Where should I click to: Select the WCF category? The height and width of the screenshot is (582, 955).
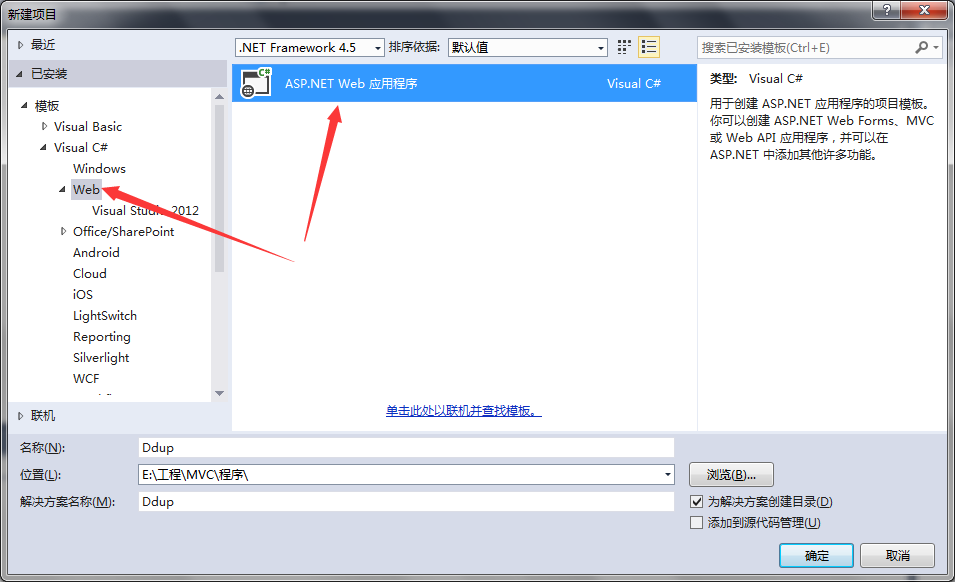tap(86, 379)
